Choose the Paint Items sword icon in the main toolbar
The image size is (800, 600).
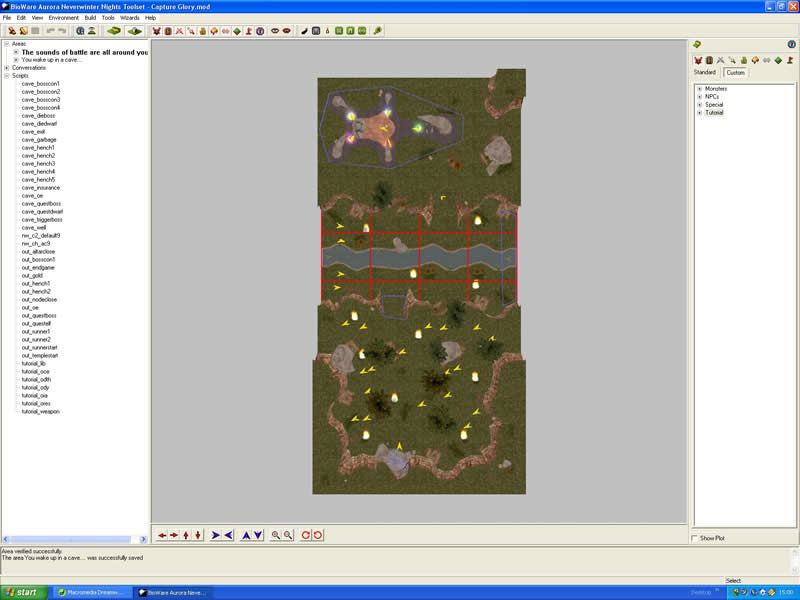[191, 31]
